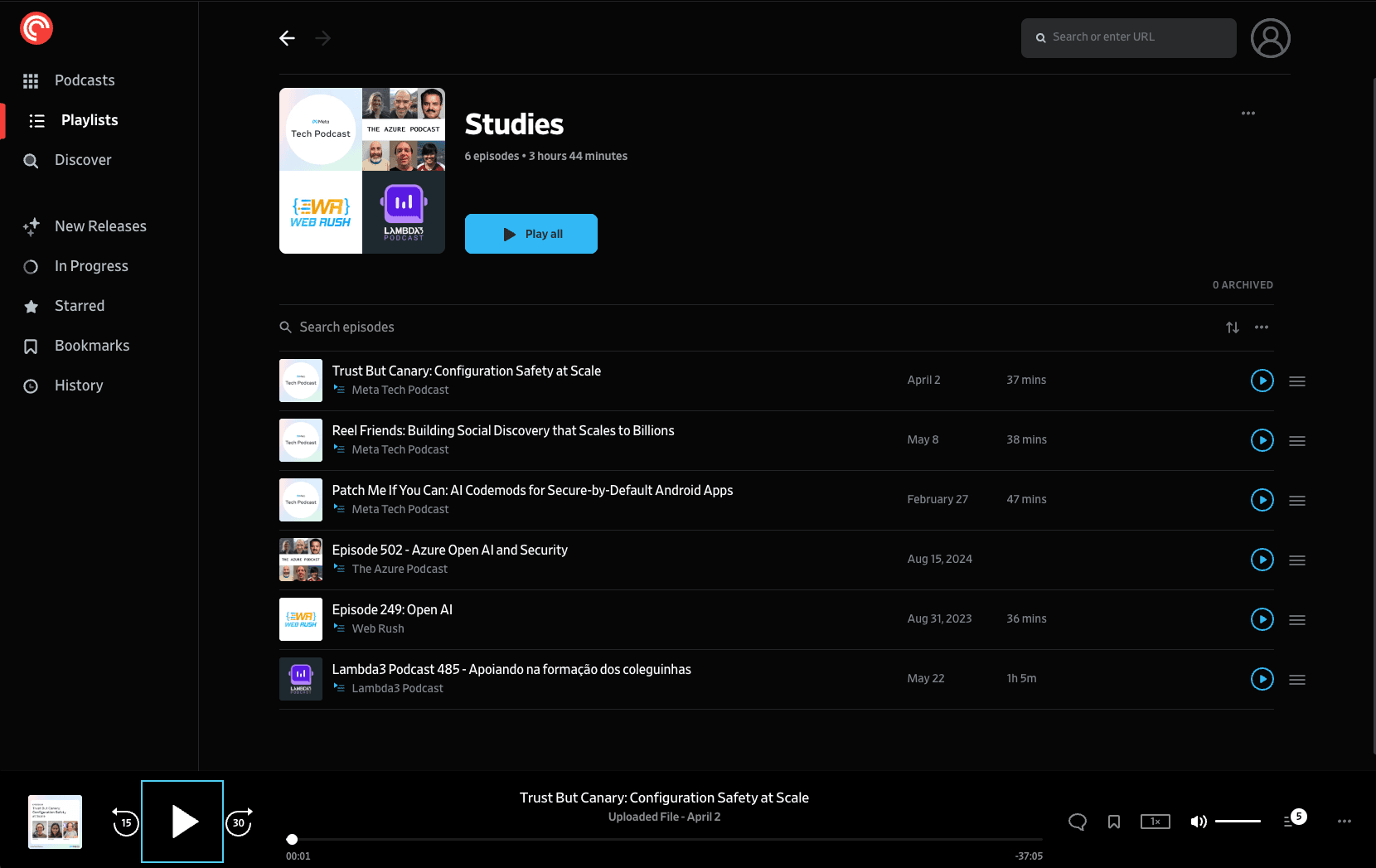This screenshot has height=868, width=1376.
Task: Click the 0 ARCHIVED label
Action: (x=1243, y=284)
